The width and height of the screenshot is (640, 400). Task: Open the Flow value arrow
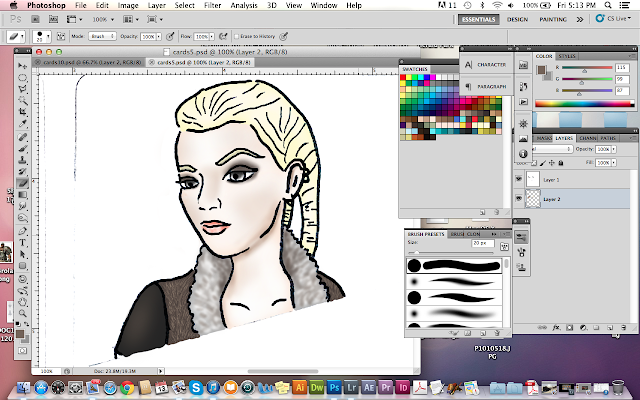211,36
